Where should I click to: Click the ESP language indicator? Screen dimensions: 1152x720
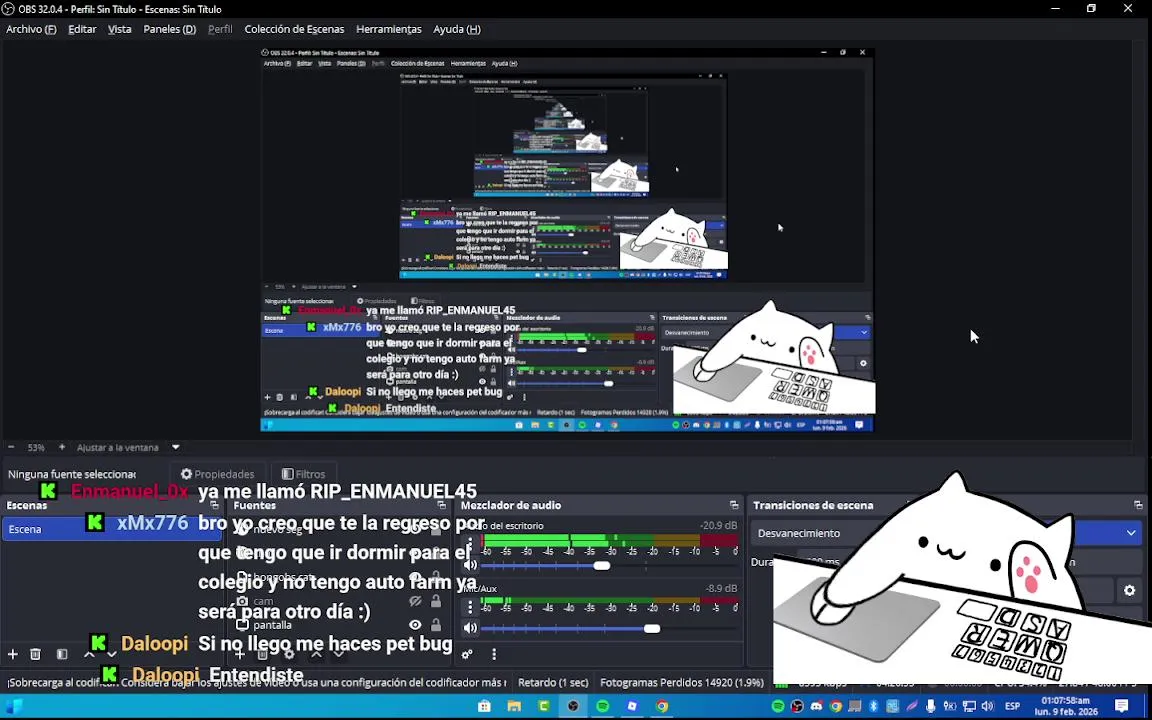point(1012,706)
